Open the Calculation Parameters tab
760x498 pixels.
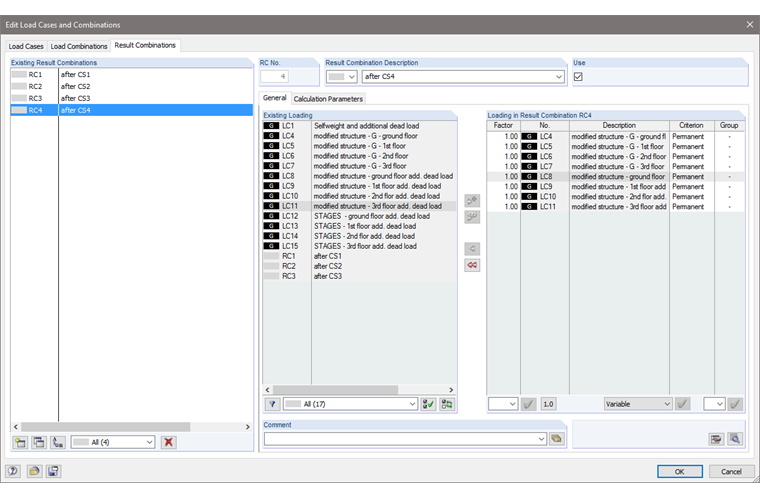click(x=328, y=99)
